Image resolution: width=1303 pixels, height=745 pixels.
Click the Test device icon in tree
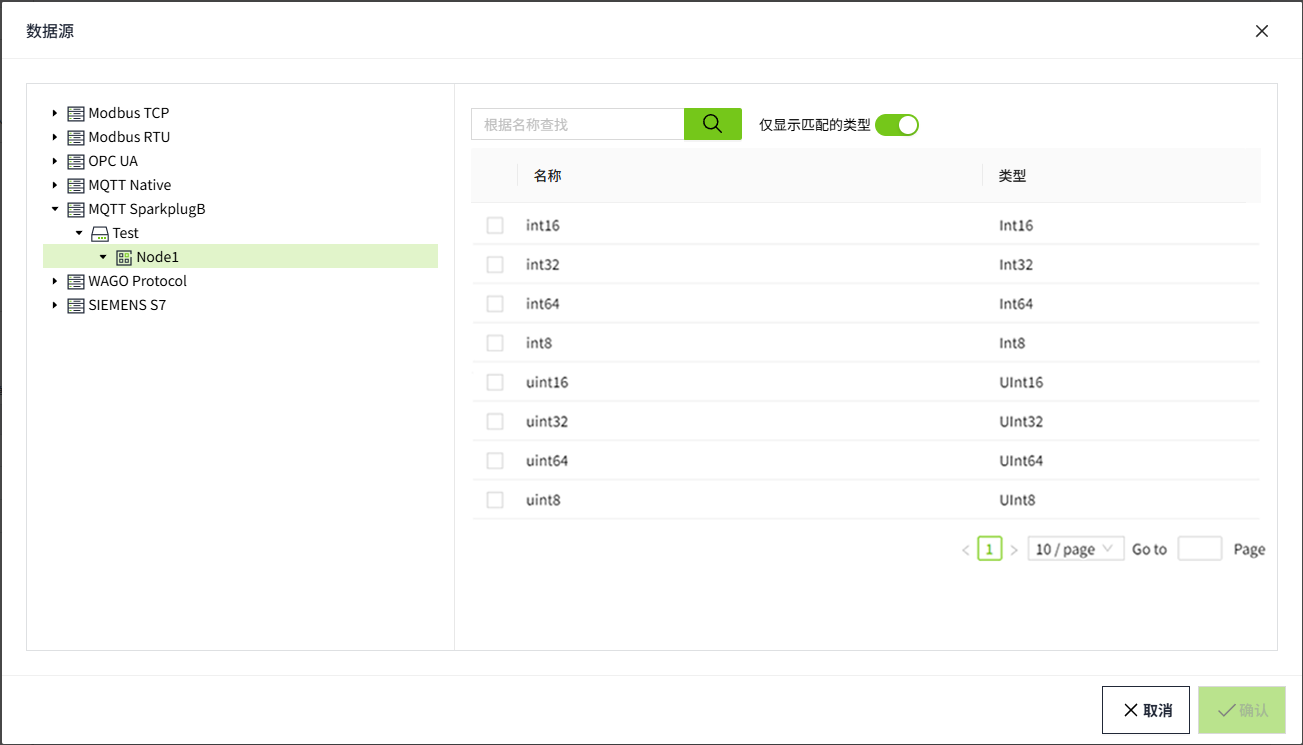point(99,234)
